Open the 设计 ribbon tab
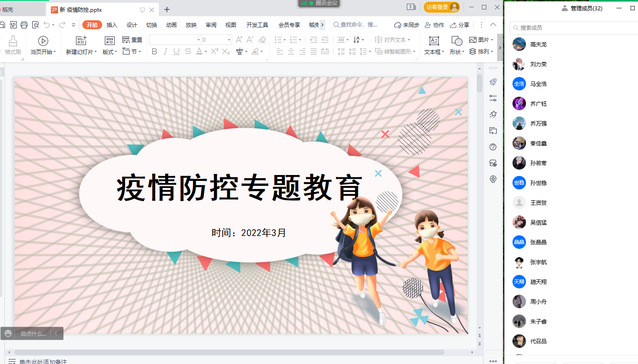Image resolution: width=638 pixels, height=364 pixels. pyautogui.click(x=132, y=25)
